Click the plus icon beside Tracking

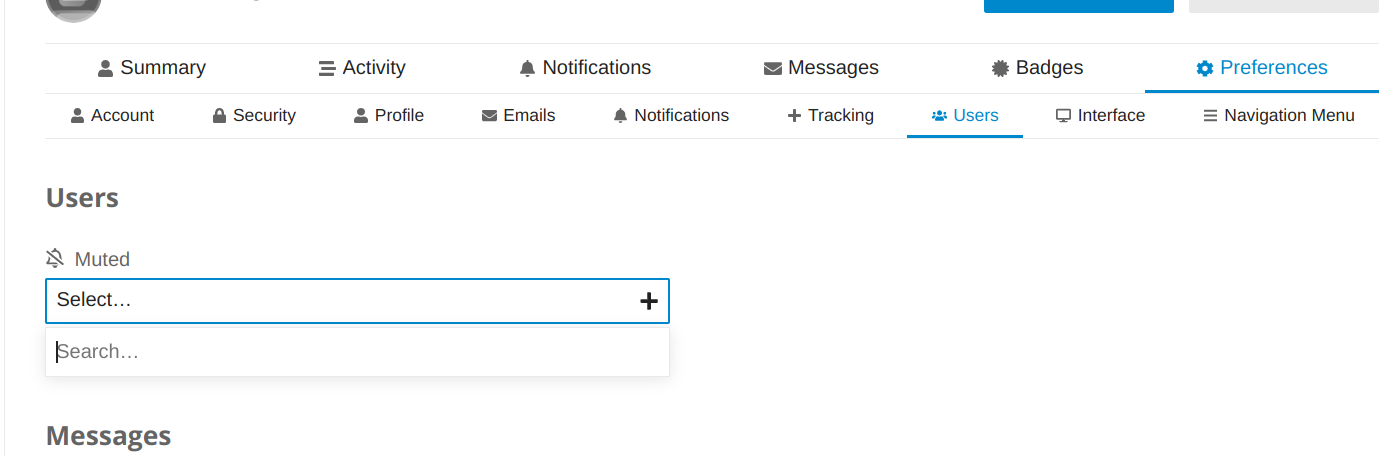[794, 116]
